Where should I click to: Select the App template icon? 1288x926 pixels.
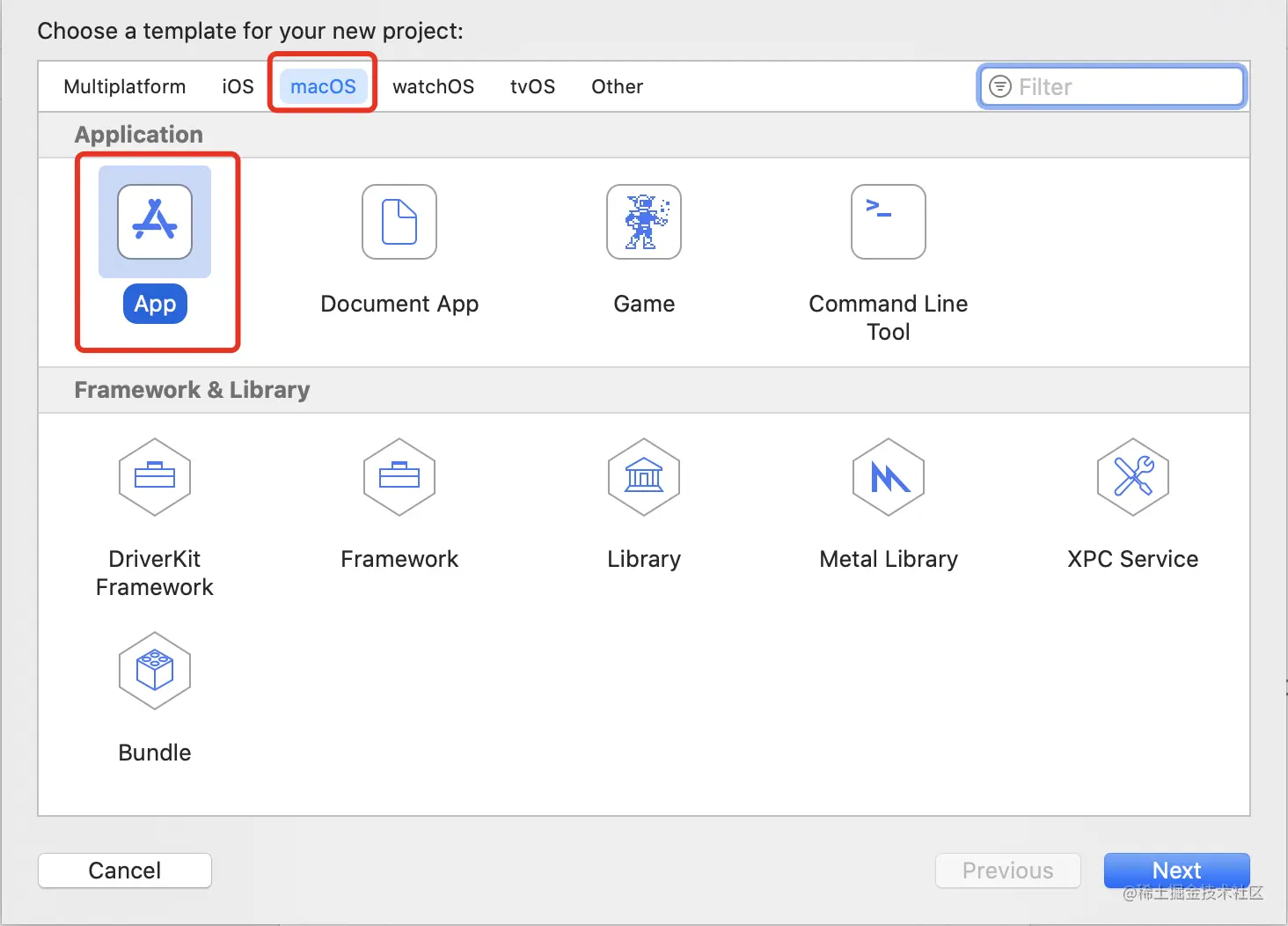coord(155,222)
